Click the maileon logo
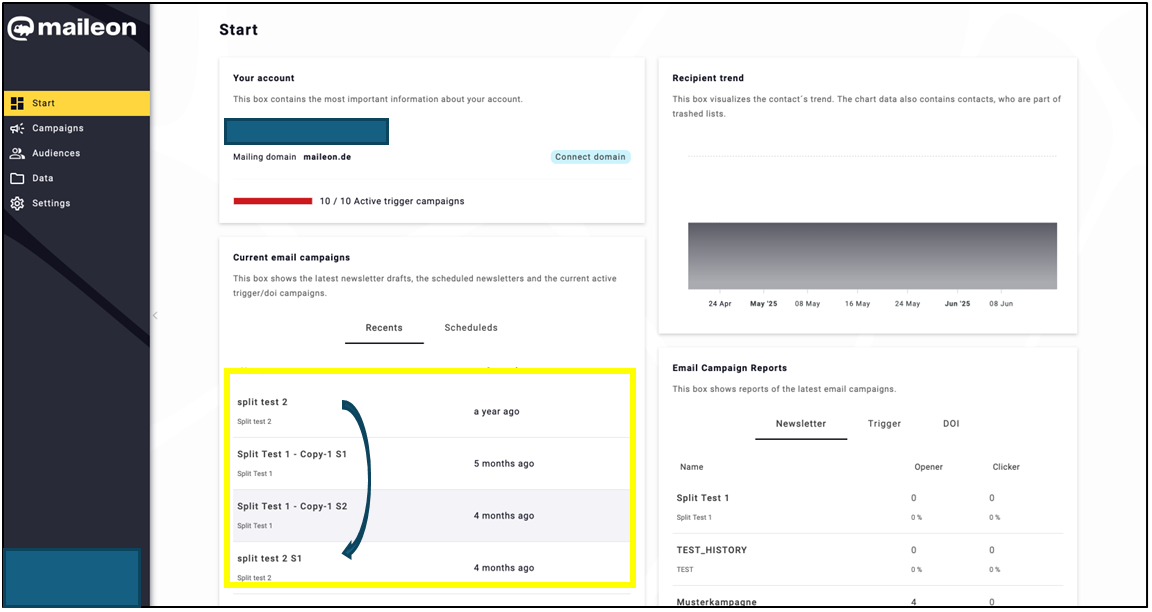 click(x=71, y=28)
